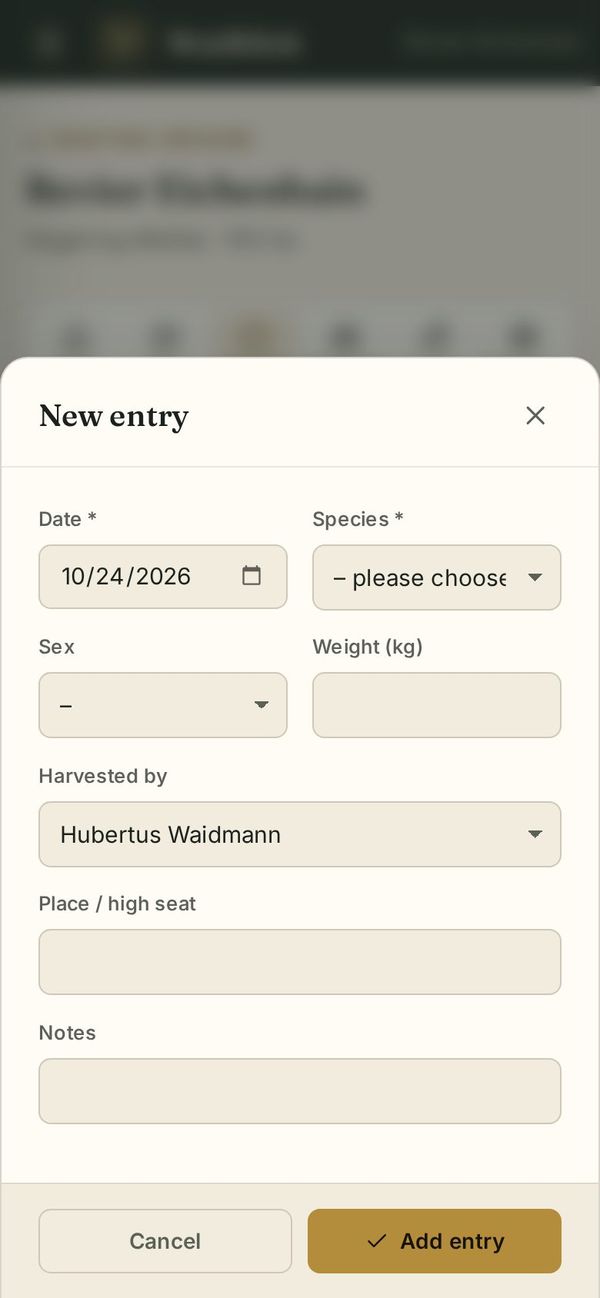Viewport: 600px width, 1298px height.
Task: Click the Species * field label
Action: pos(358,519)
